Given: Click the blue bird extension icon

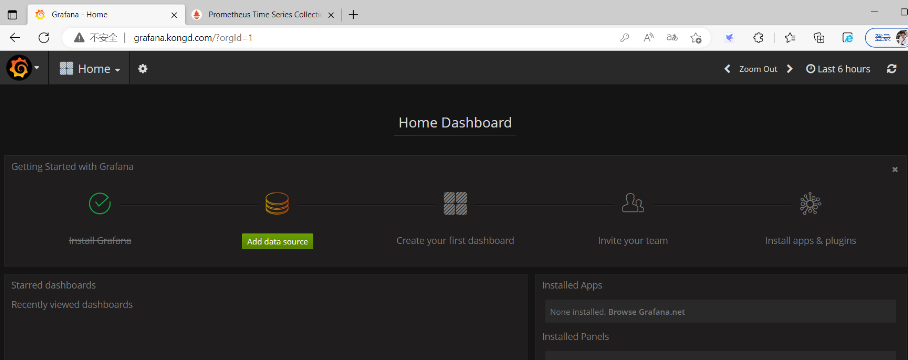Looking at the screenshot, I should pos(730,38).
